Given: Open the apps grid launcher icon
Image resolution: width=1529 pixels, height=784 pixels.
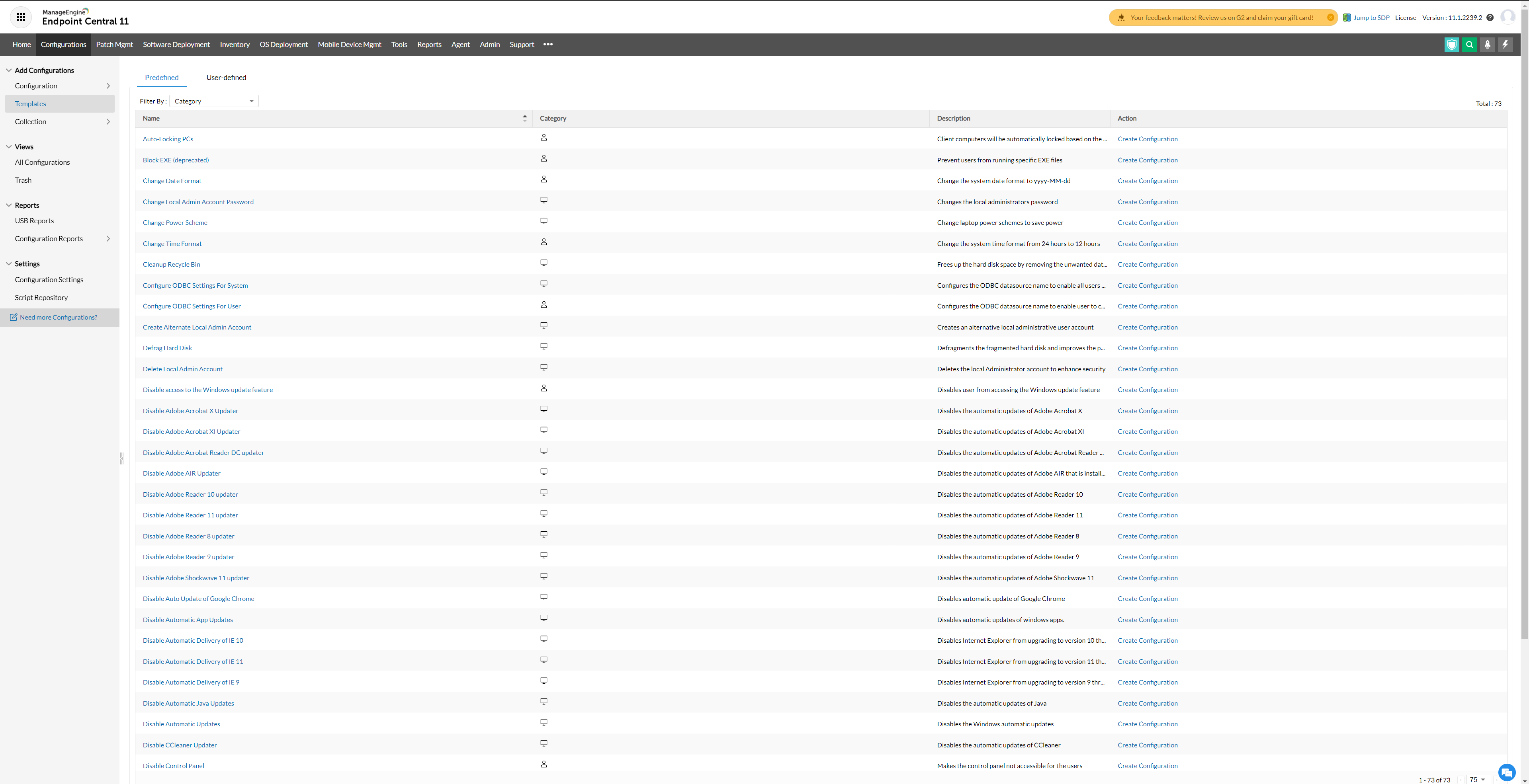Looking at the screenshot, I should [x=21, y=17].
